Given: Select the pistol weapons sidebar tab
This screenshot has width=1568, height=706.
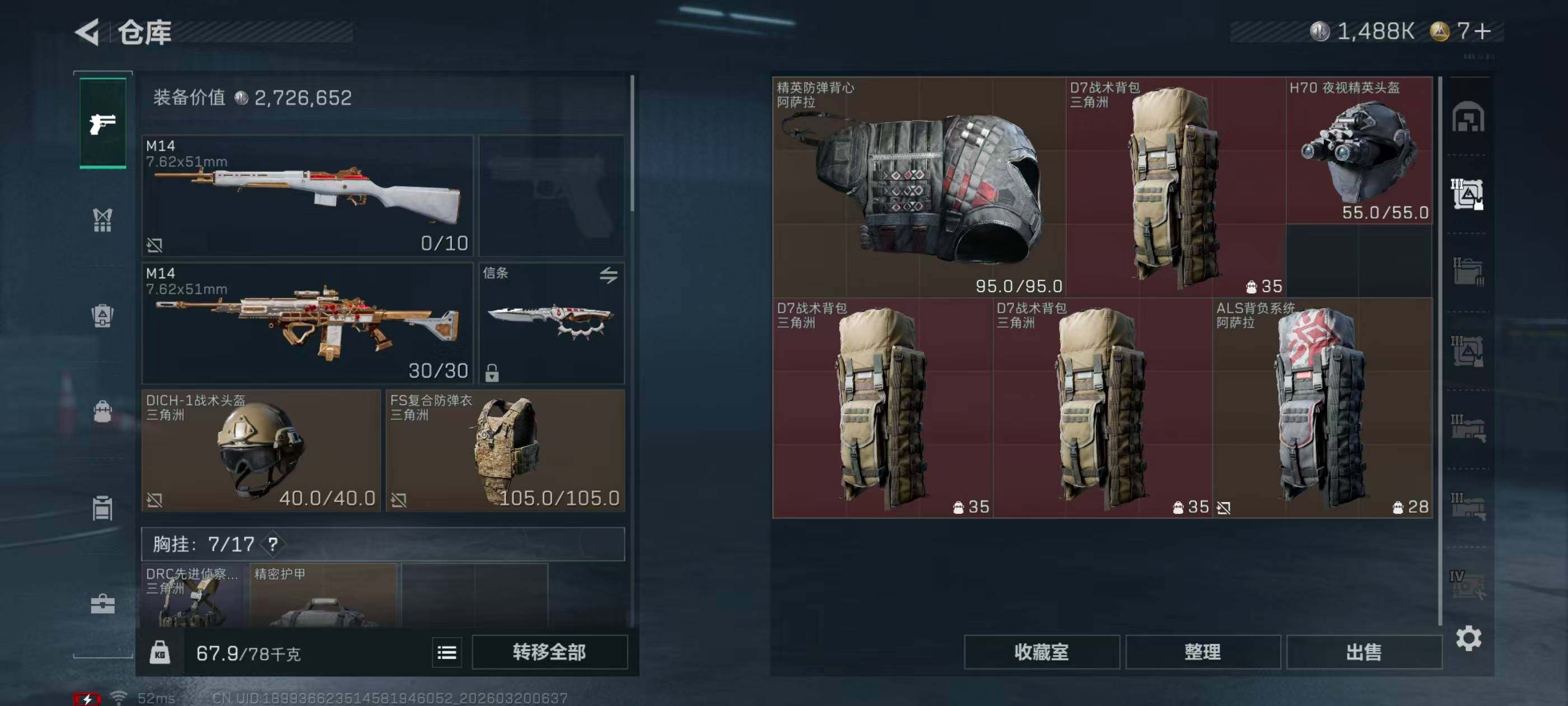Looking at the screenshot, I should 103,123.
